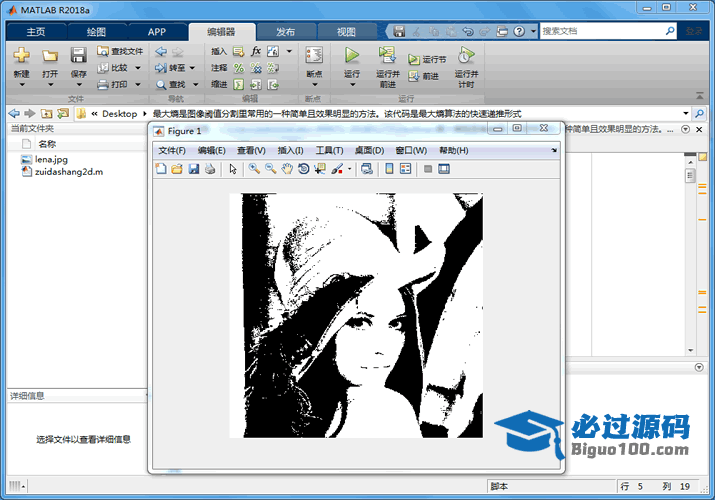Click Print Figure icon in Figure toolbar

[x=210, y=169]
